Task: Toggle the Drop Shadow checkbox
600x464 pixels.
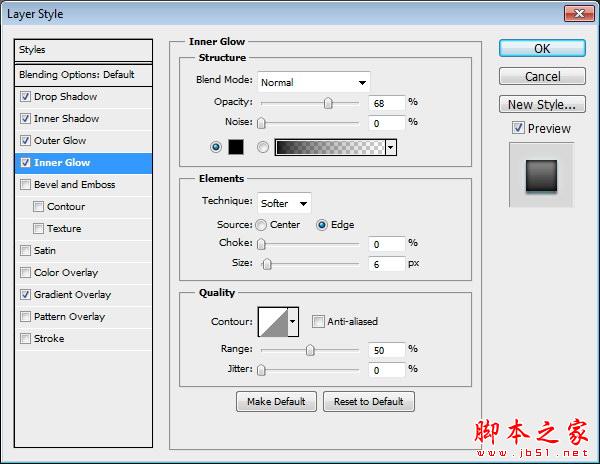Action: point(25,96)
